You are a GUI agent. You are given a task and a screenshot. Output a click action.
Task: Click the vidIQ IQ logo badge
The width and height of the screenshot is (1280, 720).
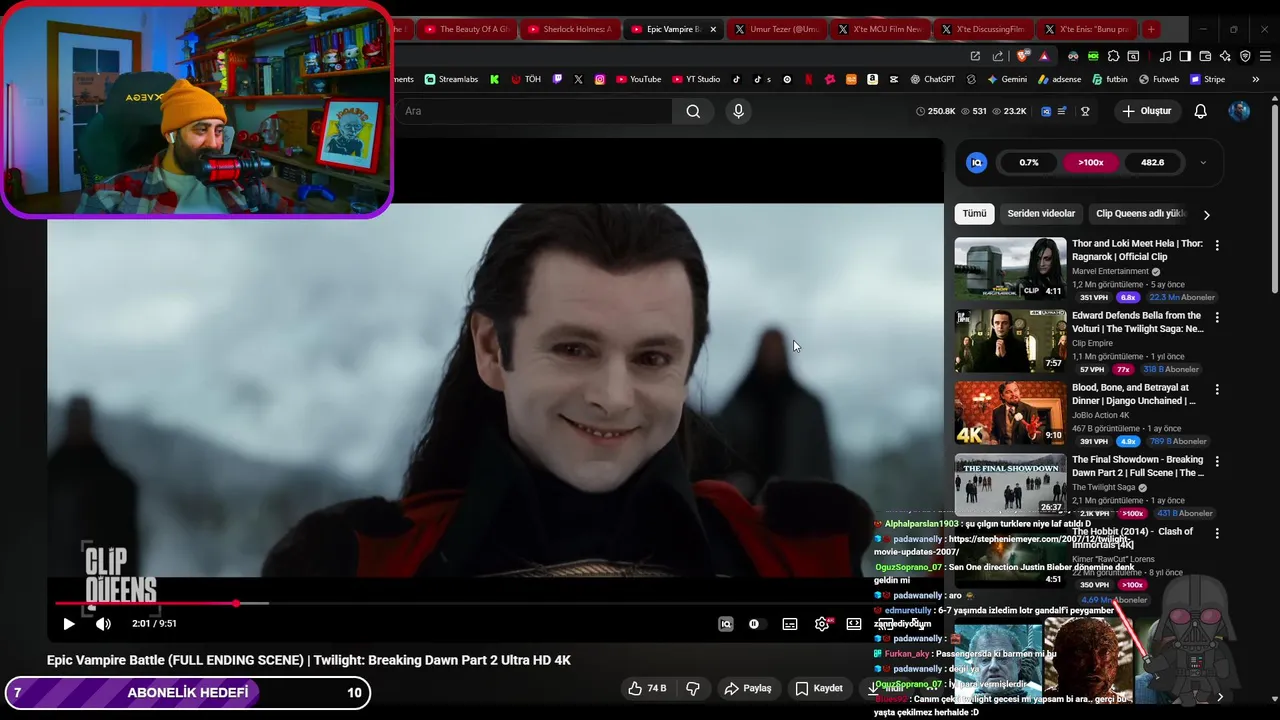(977, 163)
